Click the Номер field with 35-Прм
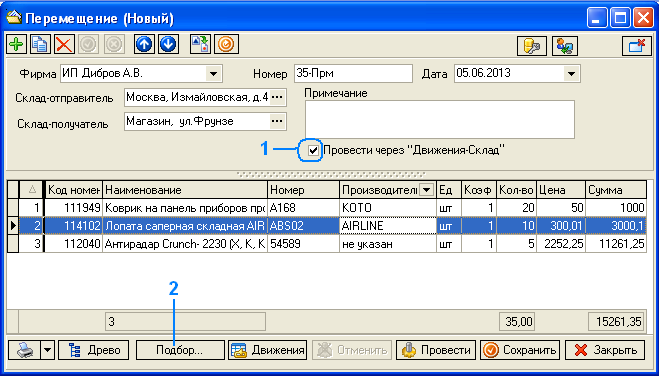 353,74
